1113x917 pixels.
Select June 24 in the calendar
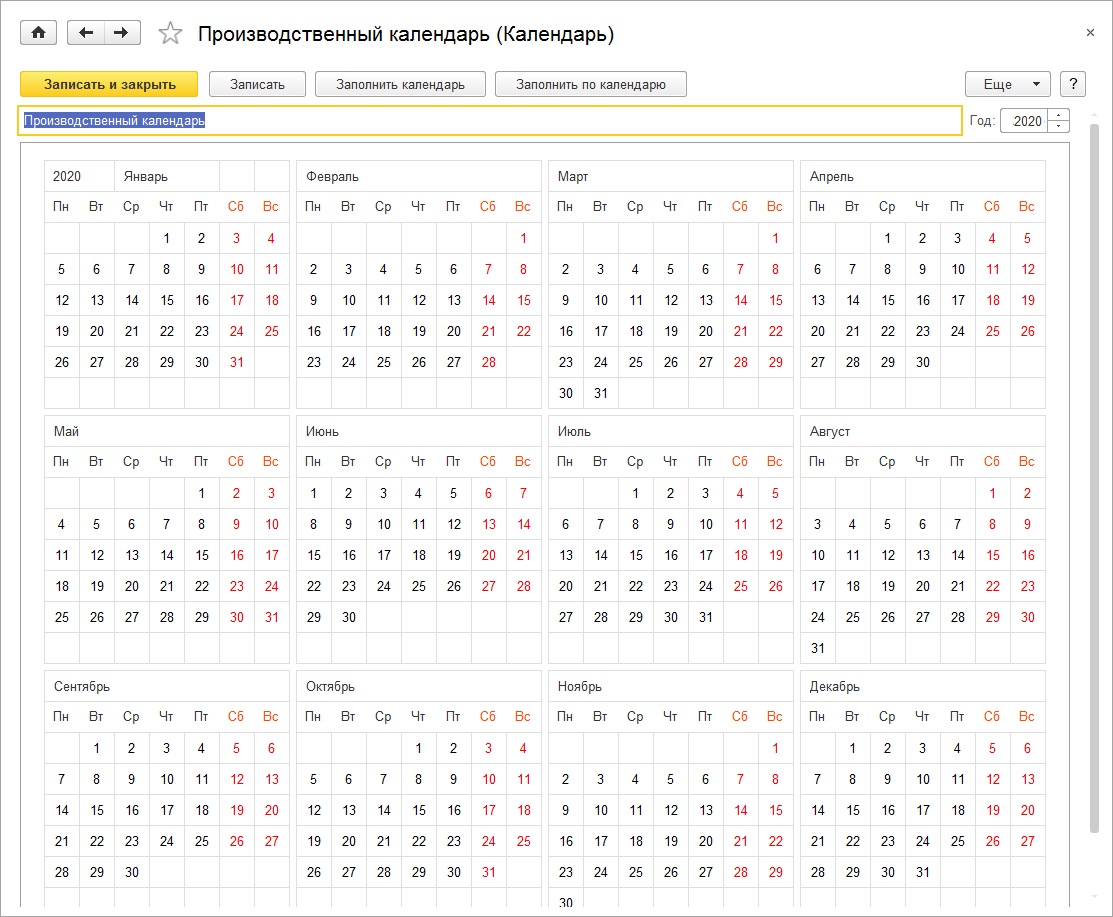pos(383,586)
